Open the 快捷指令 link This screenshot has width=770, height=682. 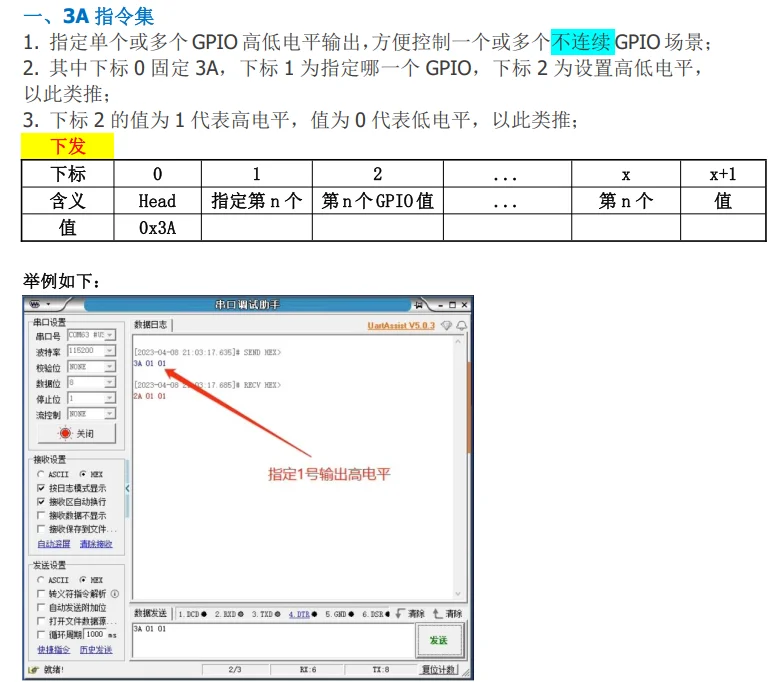coord(54,650)
